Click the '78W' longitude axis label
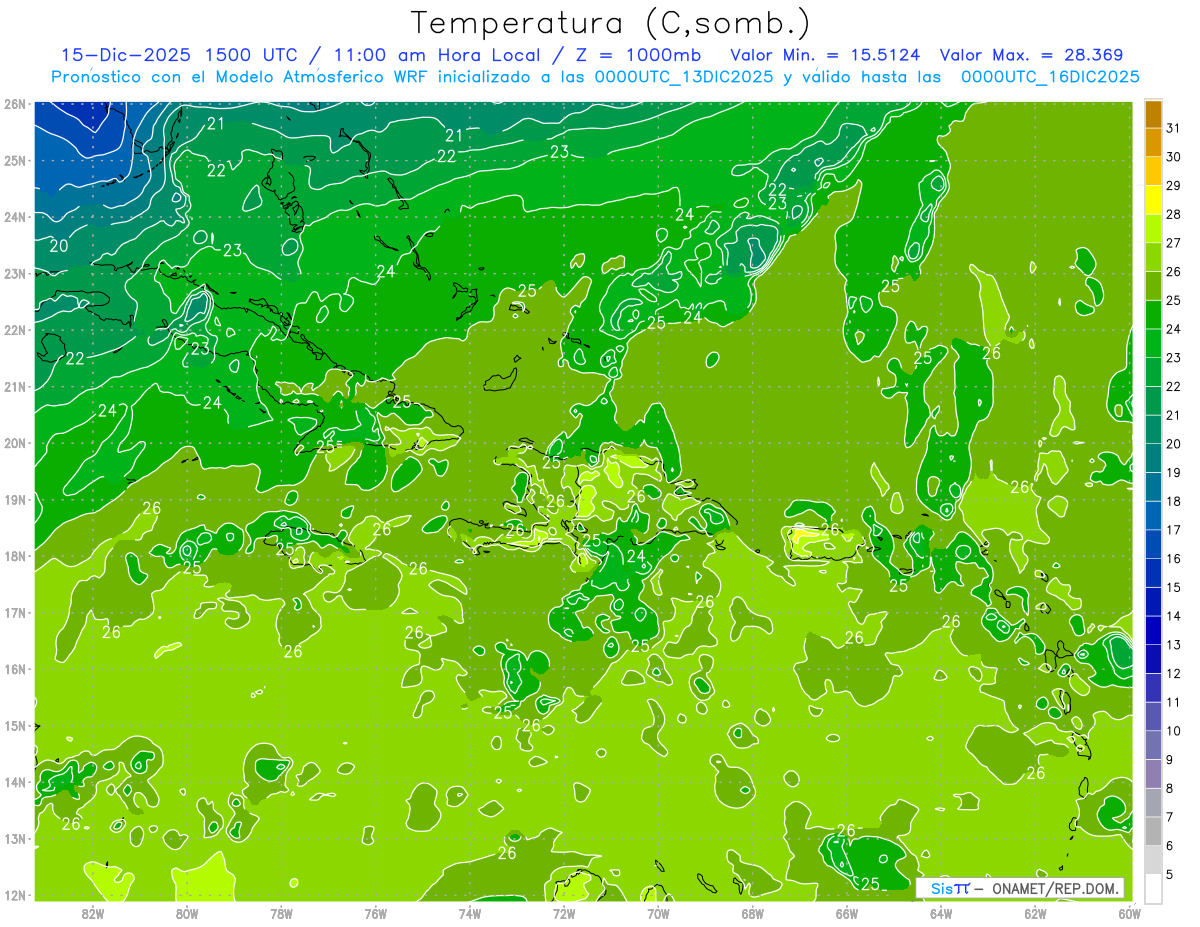 pos(281,913)
